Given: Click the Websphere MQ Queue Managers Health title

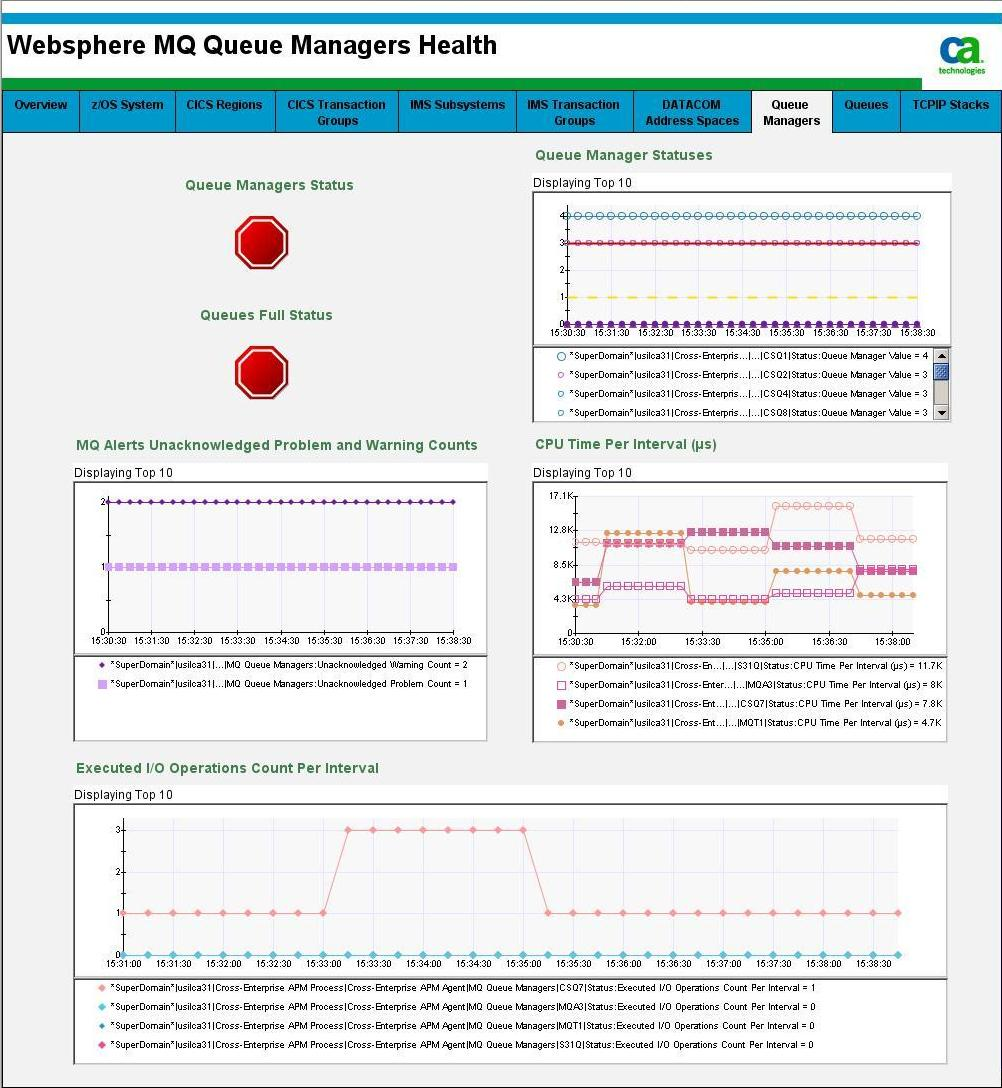Looking at the screenshot, I should [x=252, y=45].
